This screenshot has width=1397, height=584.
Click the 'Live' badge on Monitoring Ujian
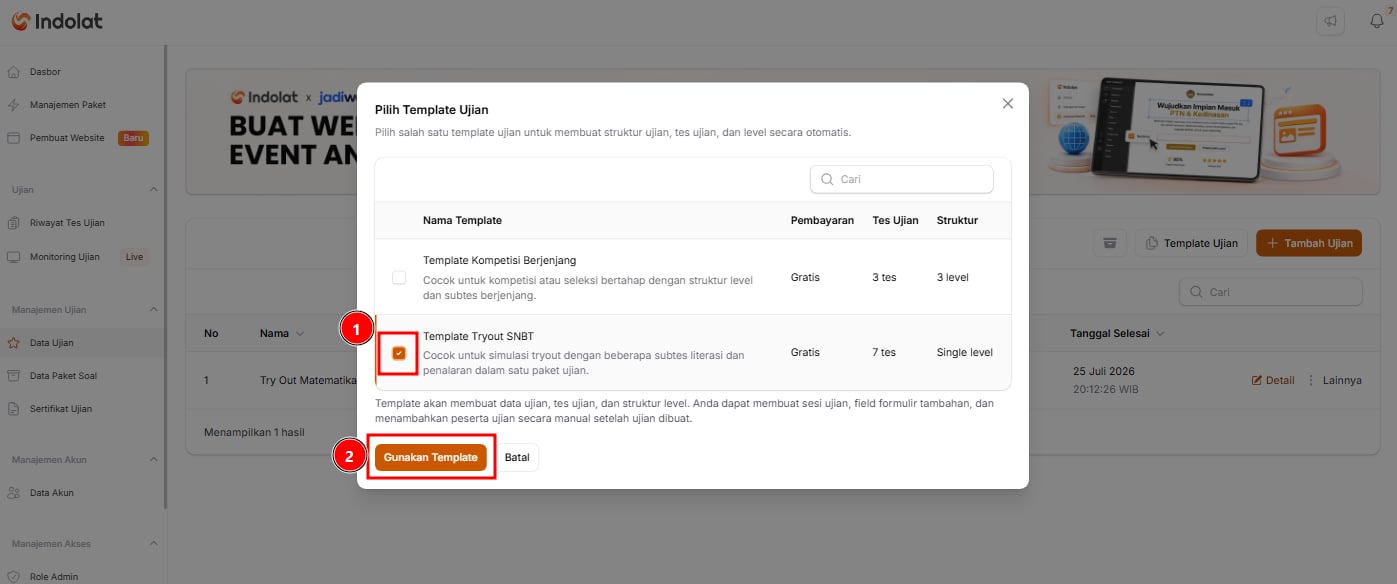134,257
